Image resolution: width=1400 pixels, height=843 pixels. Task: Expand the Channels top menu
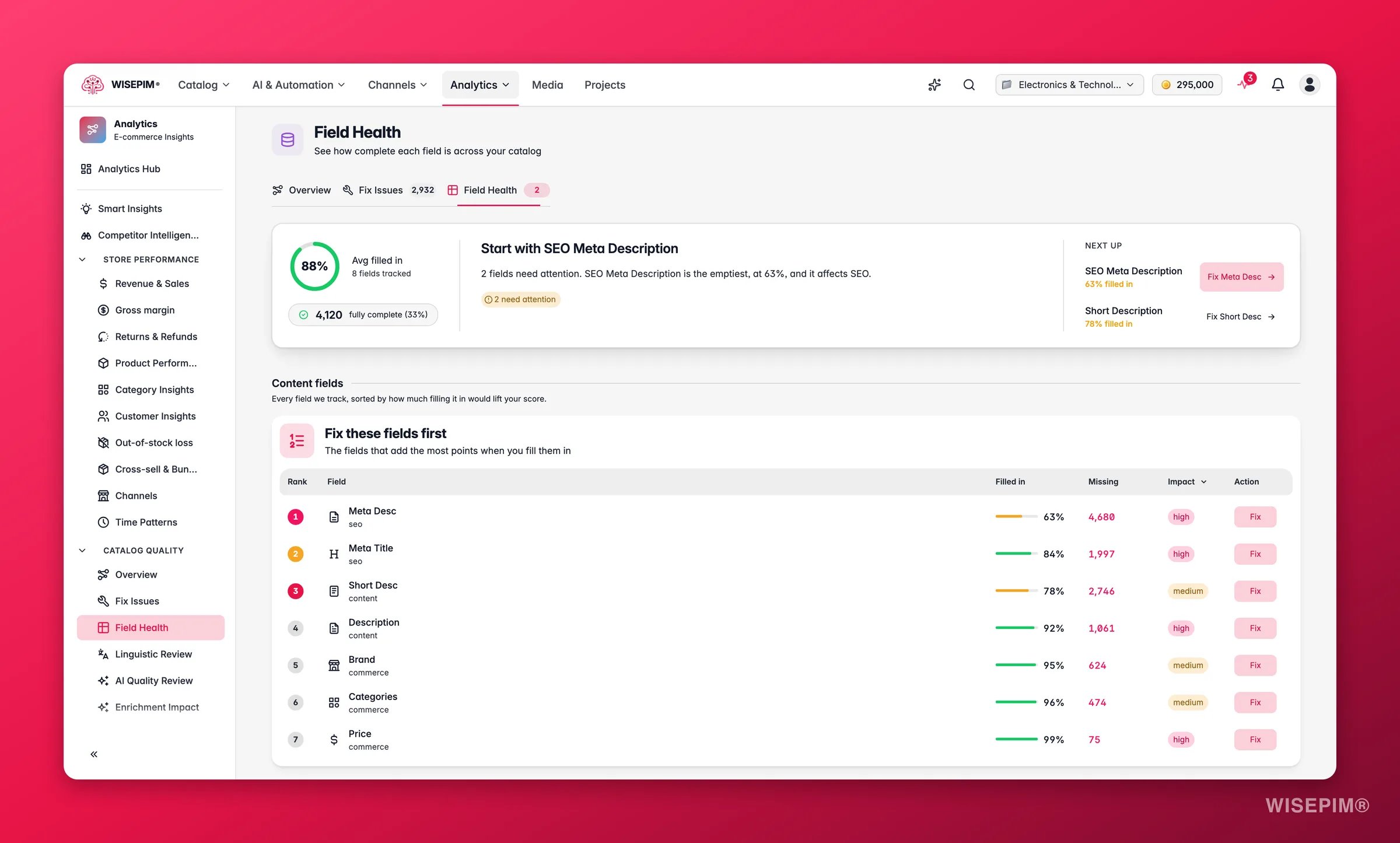(398, 85)
